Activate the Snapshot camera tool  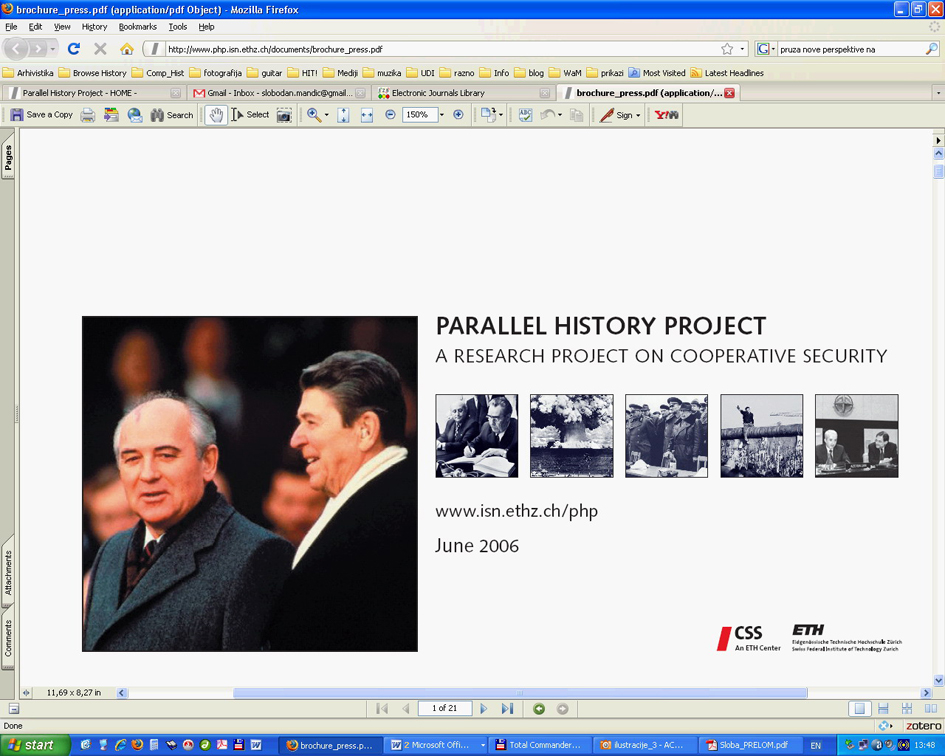pyautogui.click(x=284, y=115)
